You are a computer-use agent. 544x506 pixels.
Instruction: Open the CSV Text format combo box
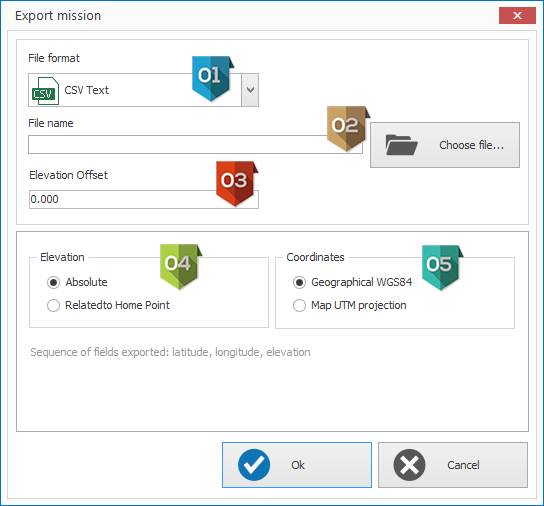[x=143, y=90]
